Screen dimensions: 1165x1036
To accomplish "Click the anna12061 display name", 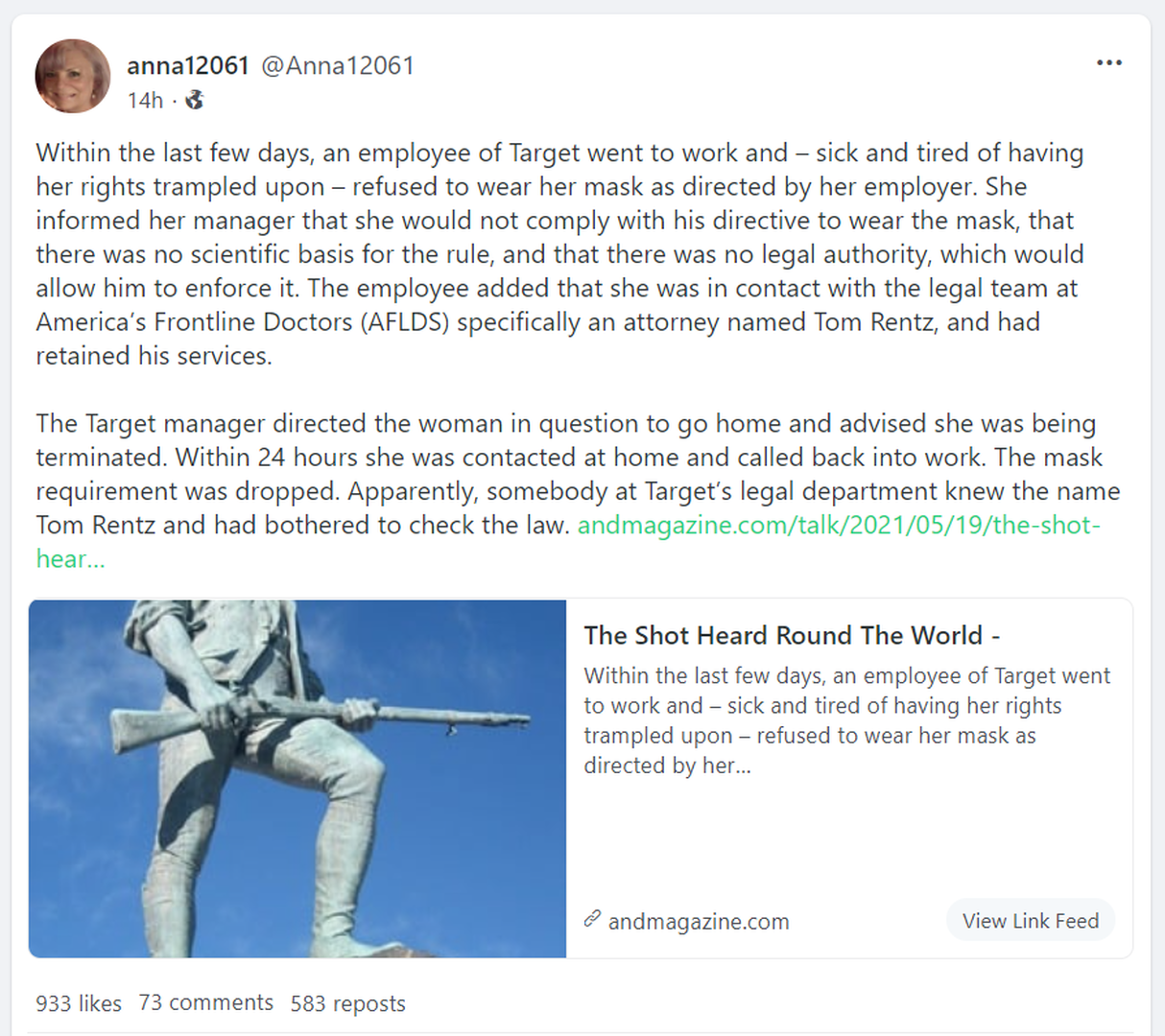I will (188, 65).
